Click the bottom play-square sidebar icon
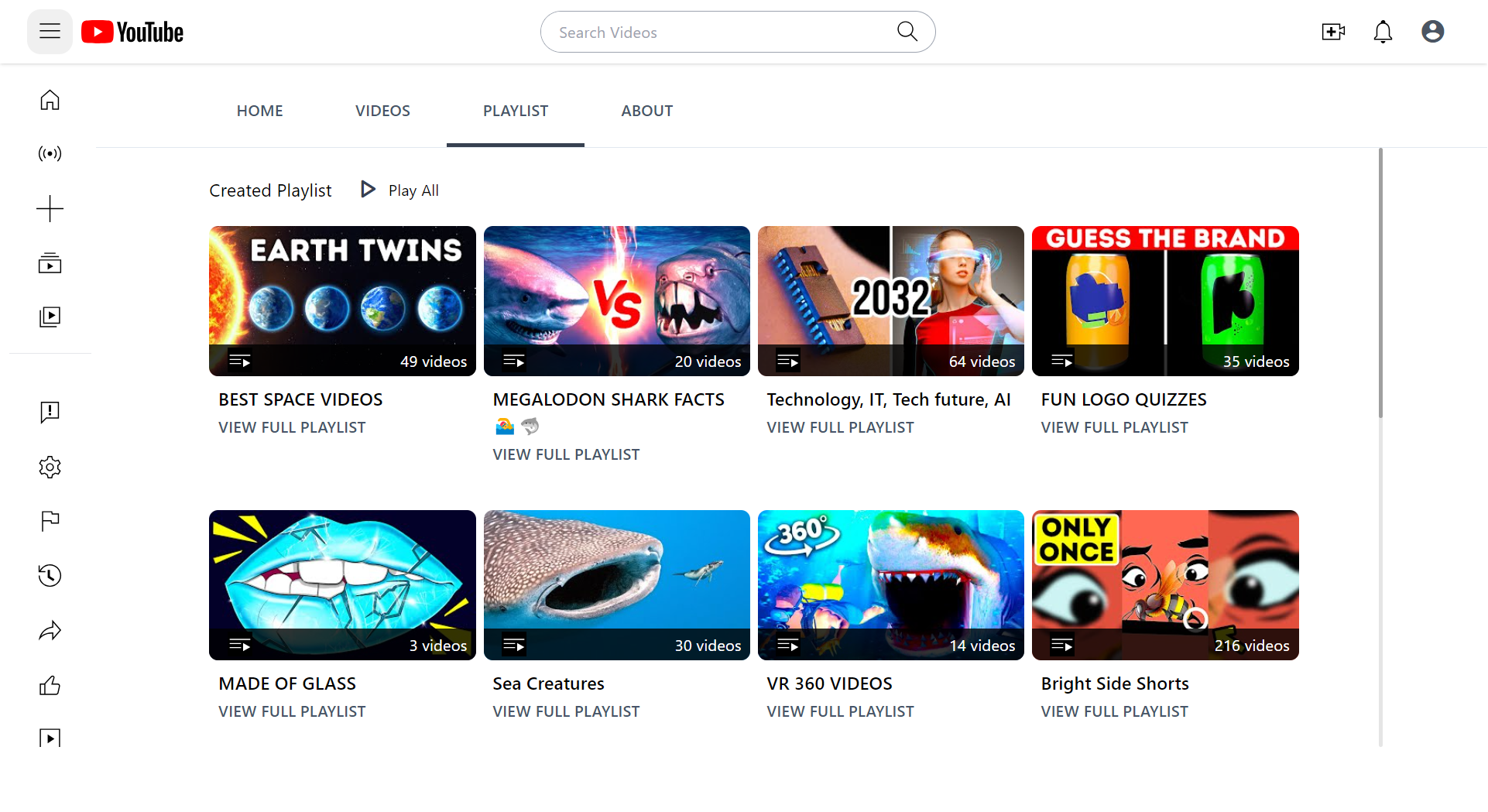The height and width of the screenshot is (812, 1488). 50,738
